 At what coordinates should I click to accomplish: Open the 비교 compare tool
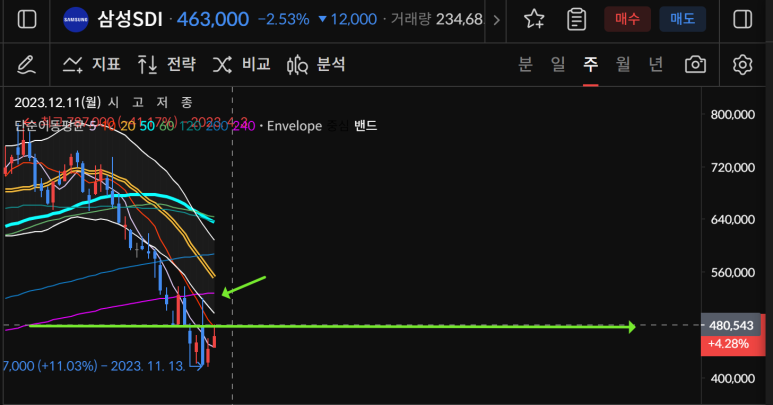242,64
